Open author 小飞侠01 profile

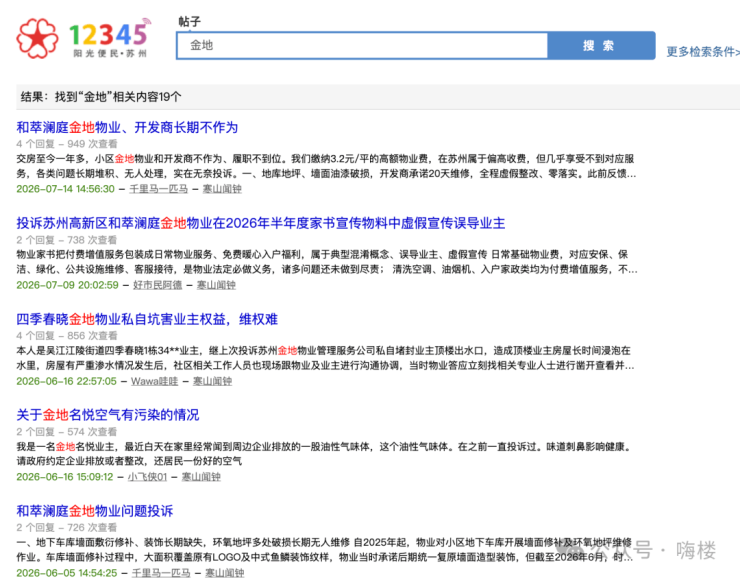(x=147, y=477)
